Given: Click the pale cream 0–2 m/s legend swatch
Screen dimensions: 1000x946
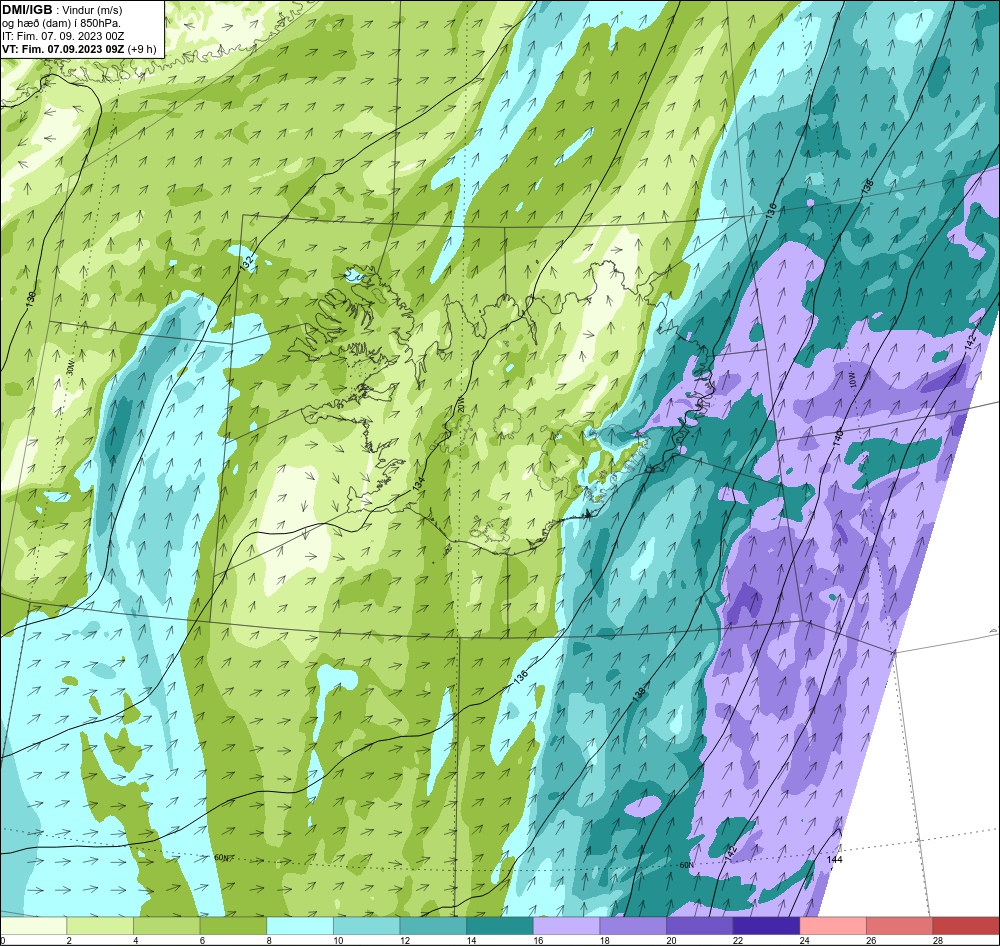Looking at the screenshot, I should [x=33, y=926].
